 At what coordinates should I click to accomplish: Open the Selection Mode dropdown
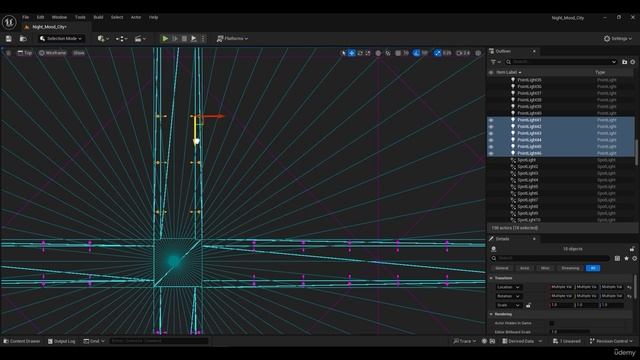click(61, 39)
